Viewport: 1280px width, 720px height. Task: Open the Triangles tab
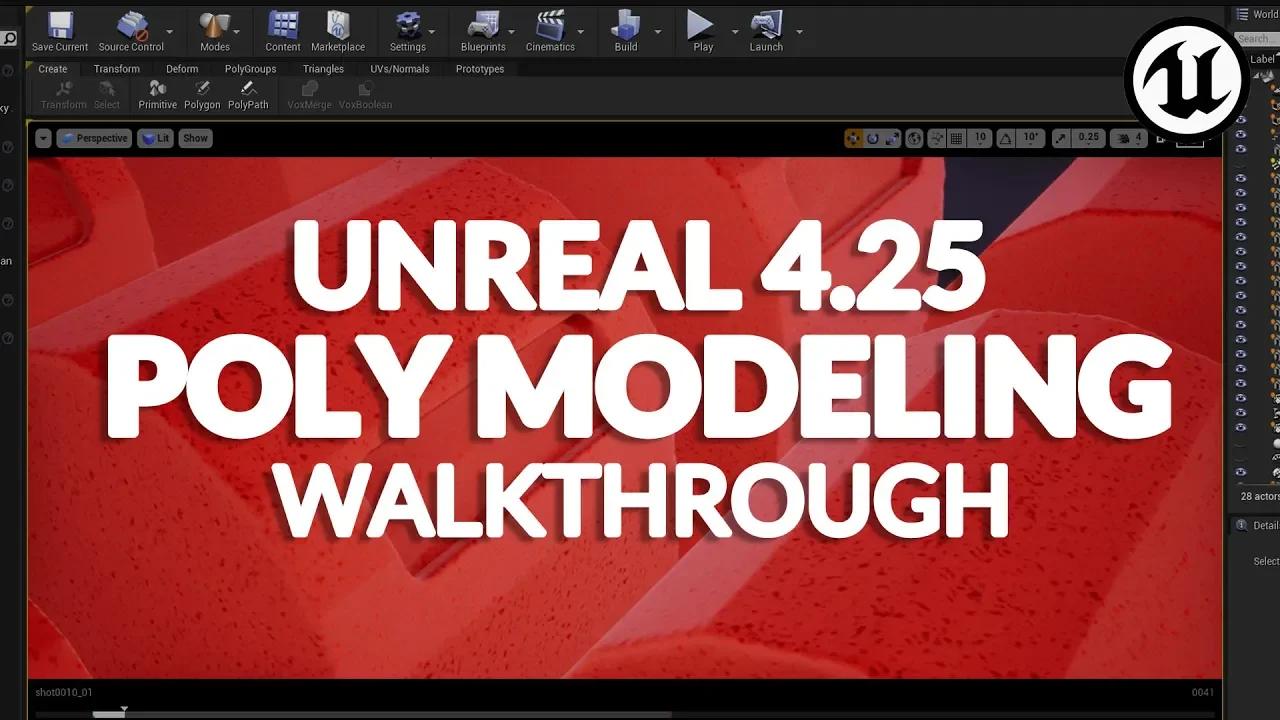[323, 69]
